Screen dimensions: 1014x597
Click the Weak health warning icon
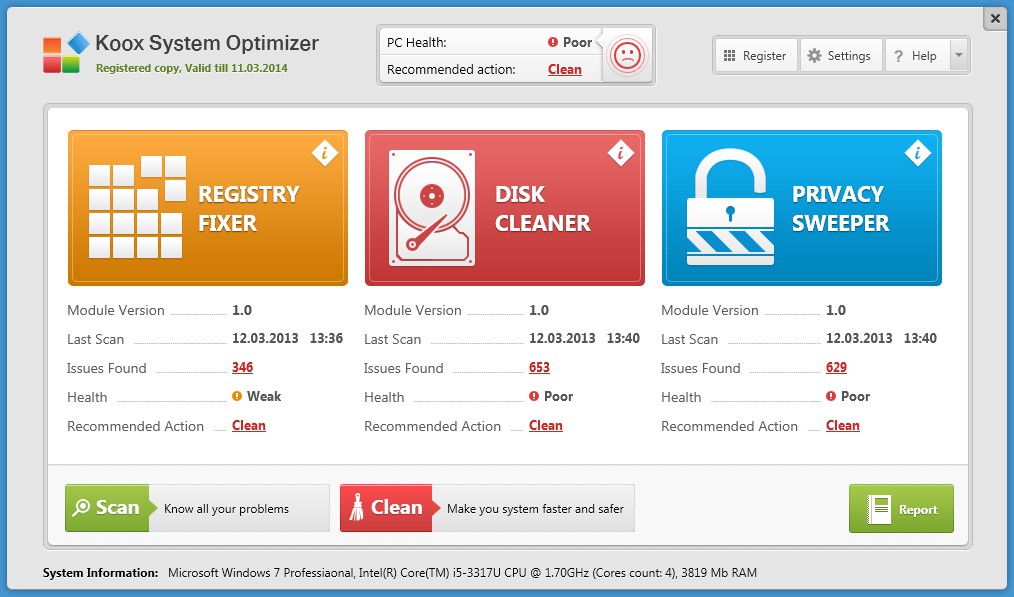pyautogui.click(x=237, y=396)
